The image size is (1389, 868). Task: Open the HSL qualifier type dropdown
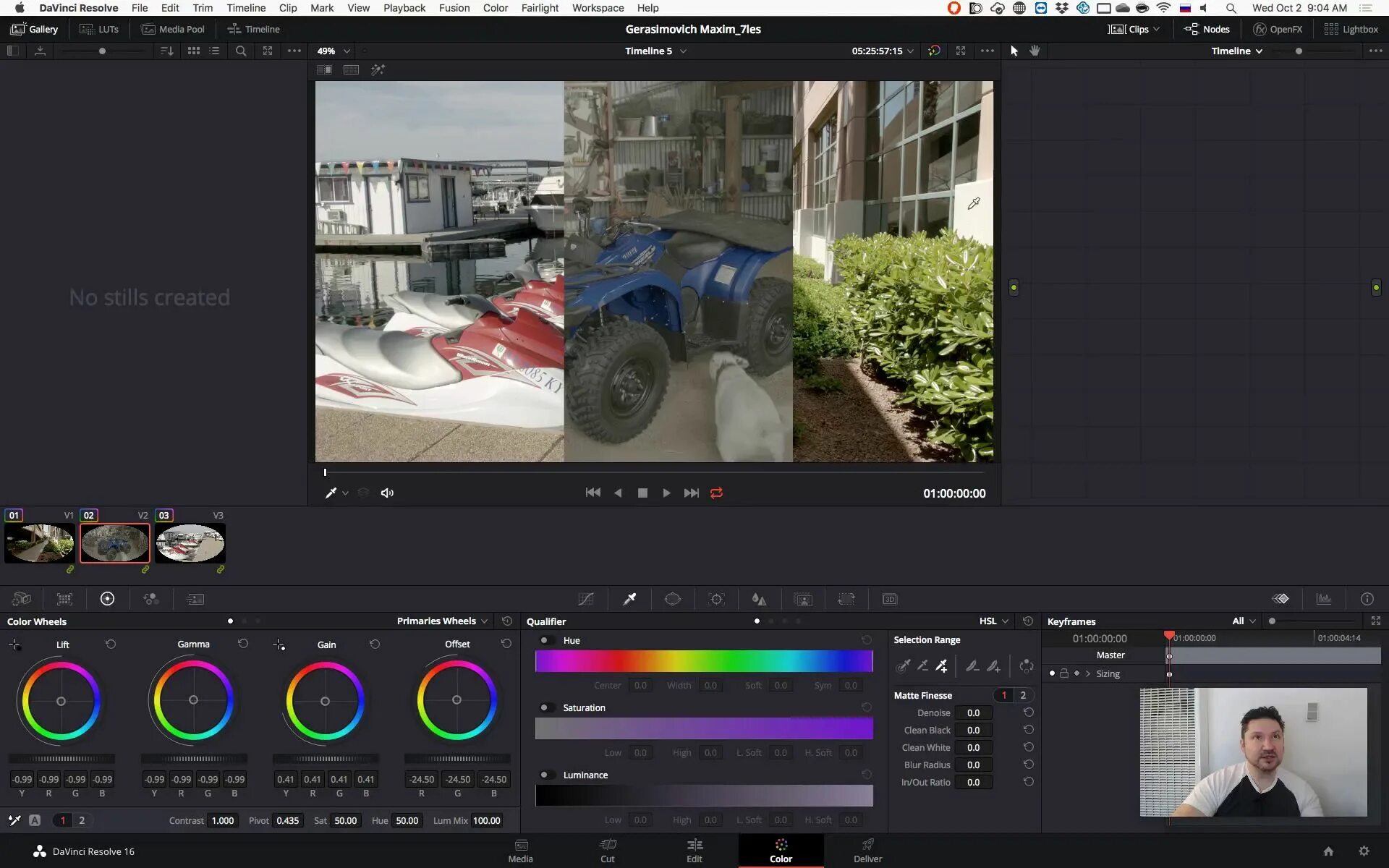[x=994, y=621]
